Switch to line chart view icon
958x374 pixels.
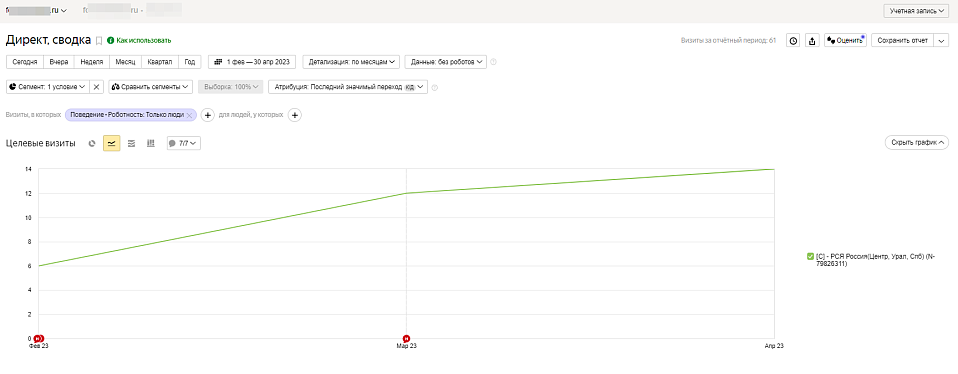pos(111,143)
